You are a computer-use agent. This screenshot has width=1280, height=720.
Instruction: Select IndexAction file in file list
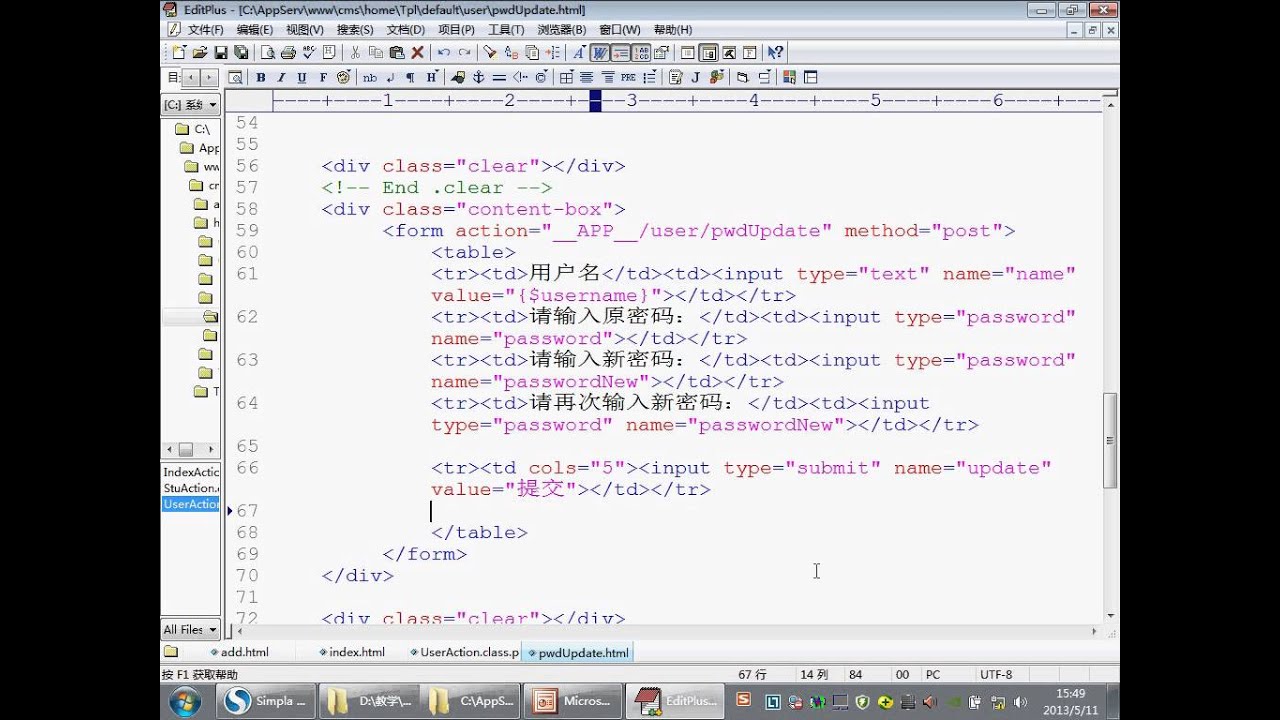click(191, 472)
